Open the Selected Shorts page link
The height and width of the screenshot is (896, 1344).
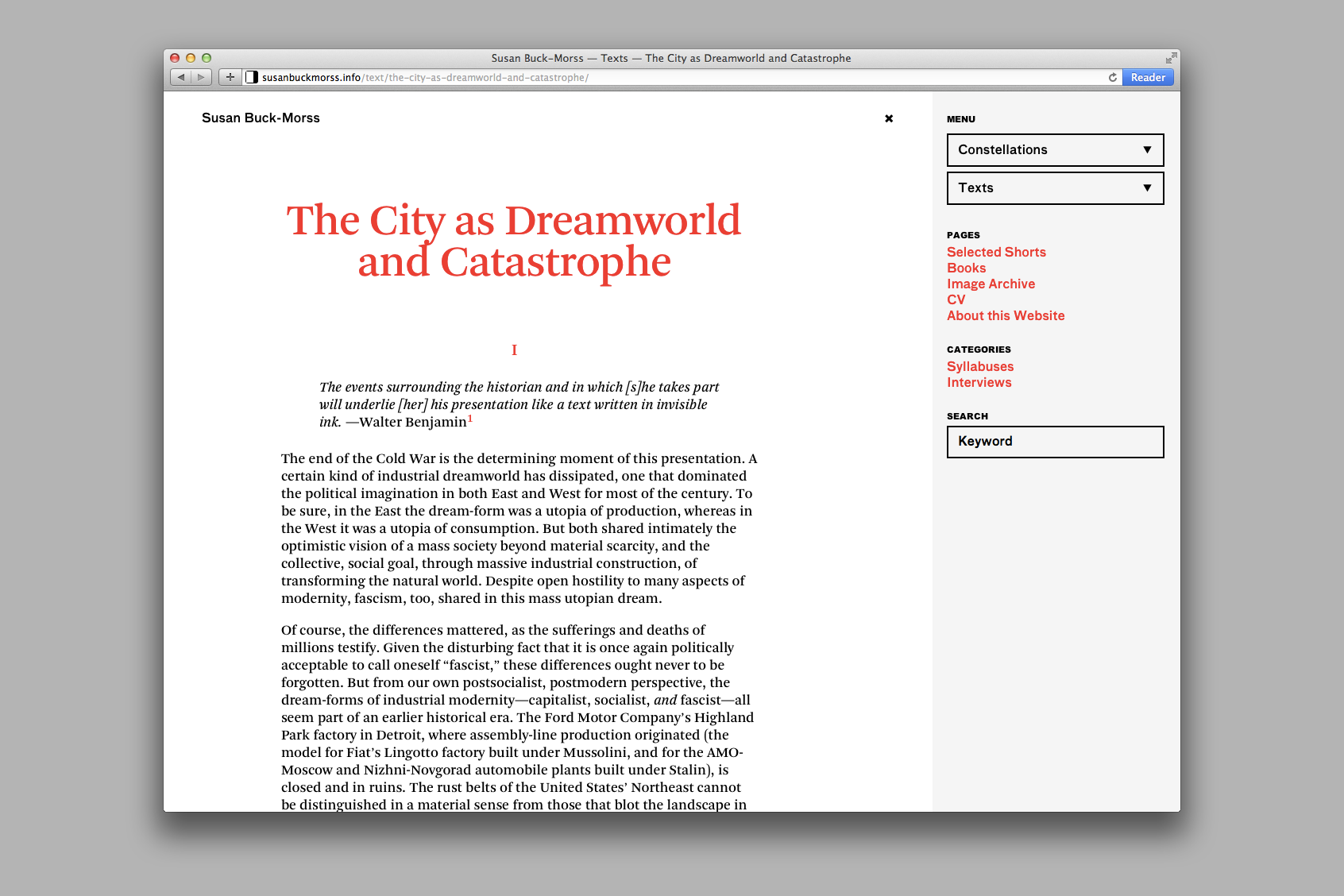click(x=996, y=252)
